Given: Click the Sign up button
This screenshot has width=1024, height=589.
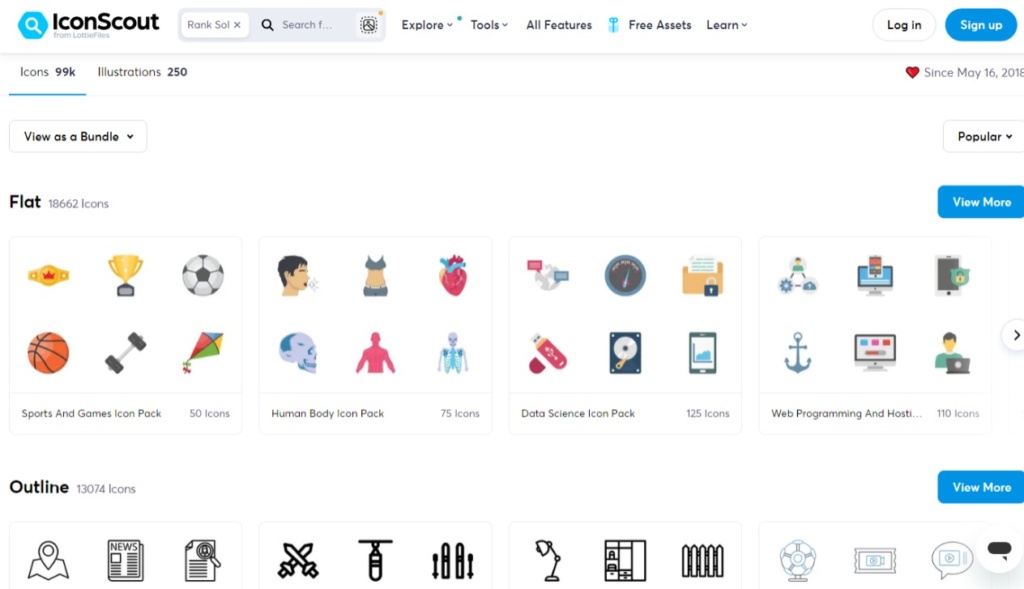Looking at the screenshot, I should pos(980,25).
